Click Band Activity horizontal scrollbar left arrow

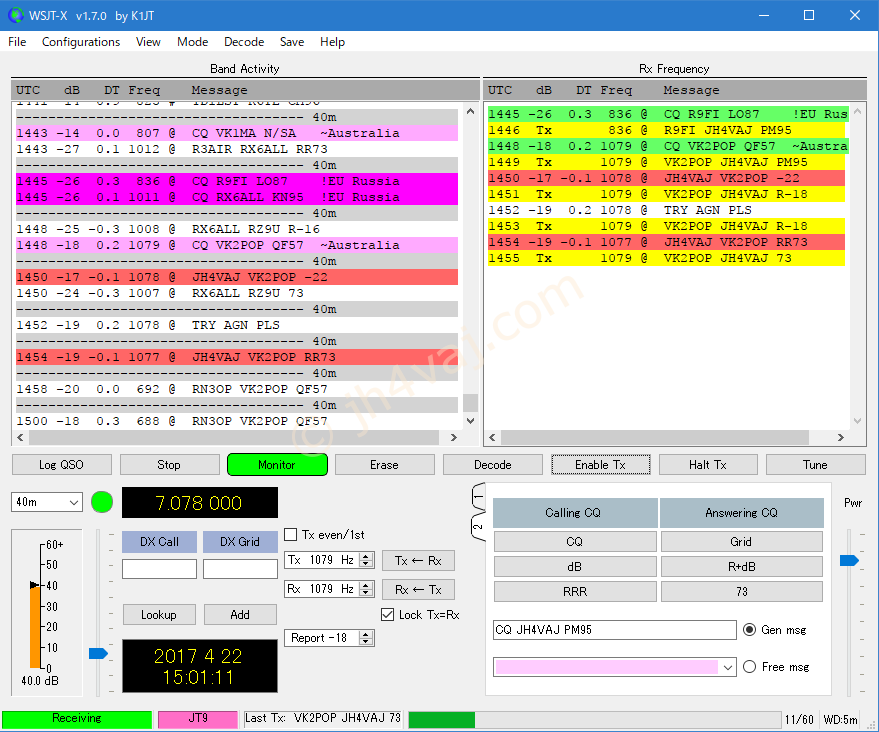[21, 437]
